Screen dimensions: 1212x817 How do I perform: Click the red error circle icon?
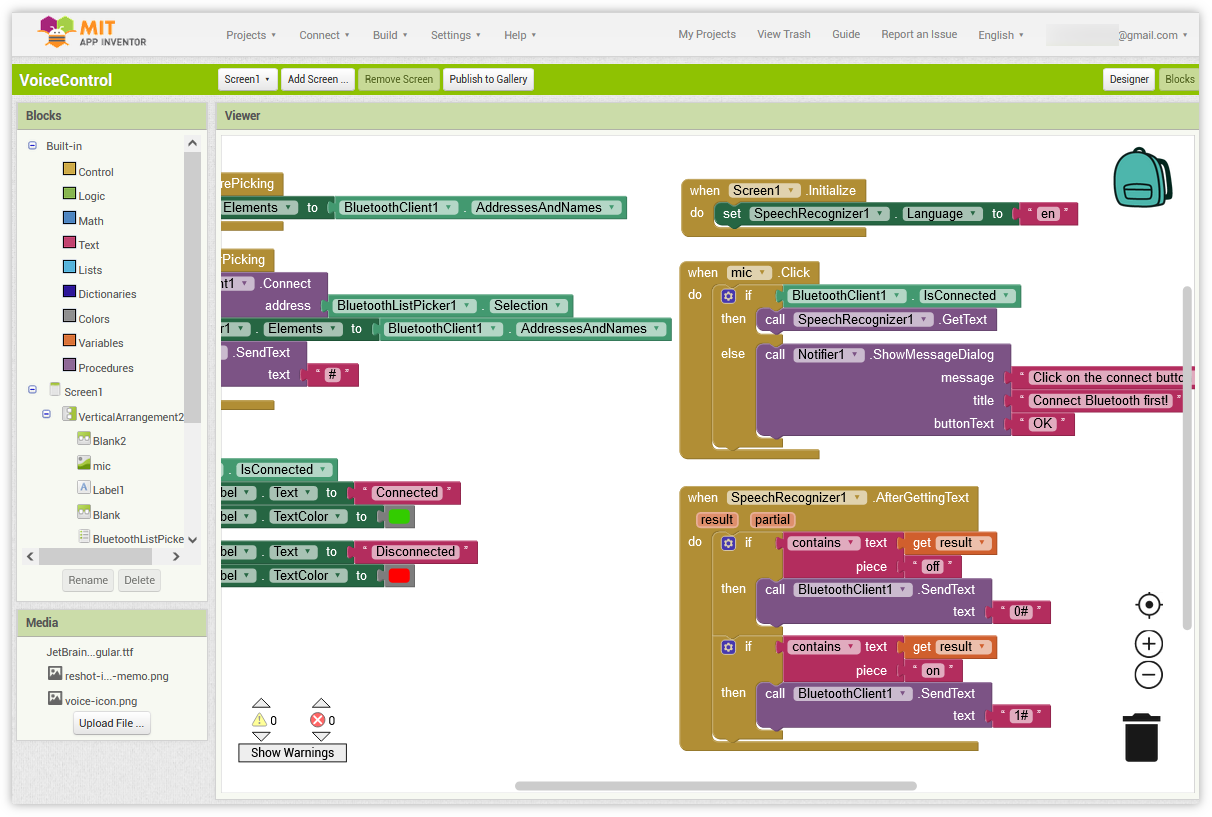click(x=318, y=720)
